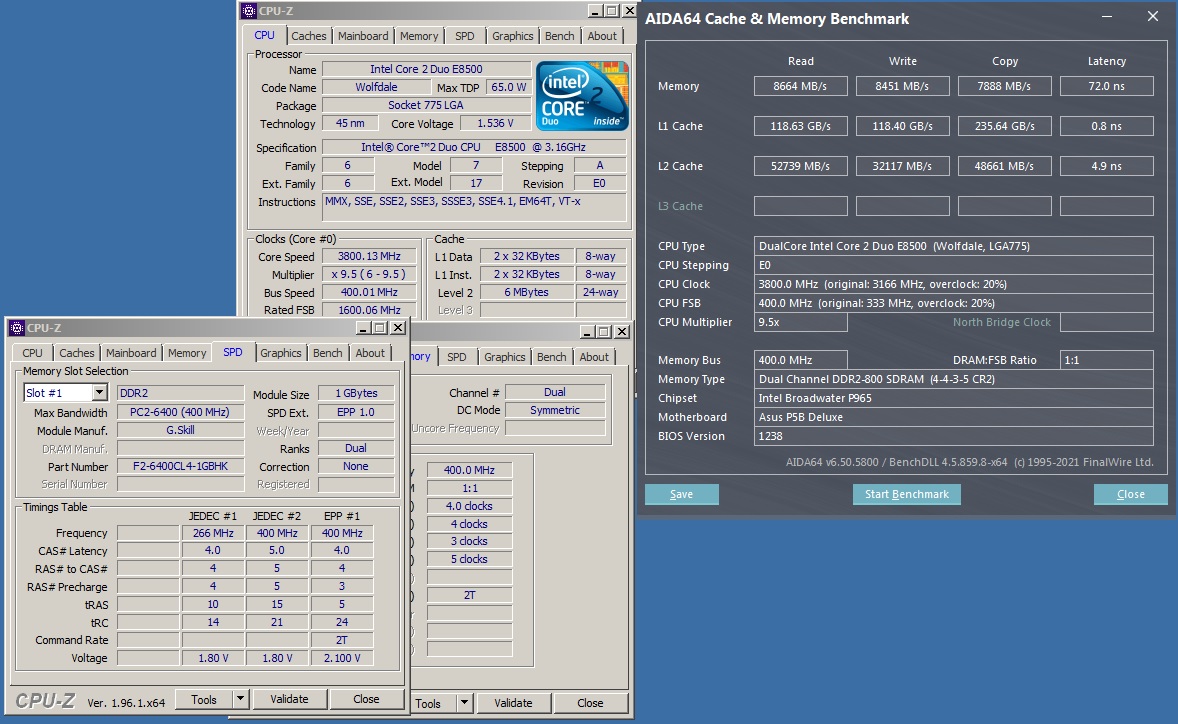Click the Module Manuf. field G.Skill
Screen dimensions: 1178x724
tap(180, 430)
